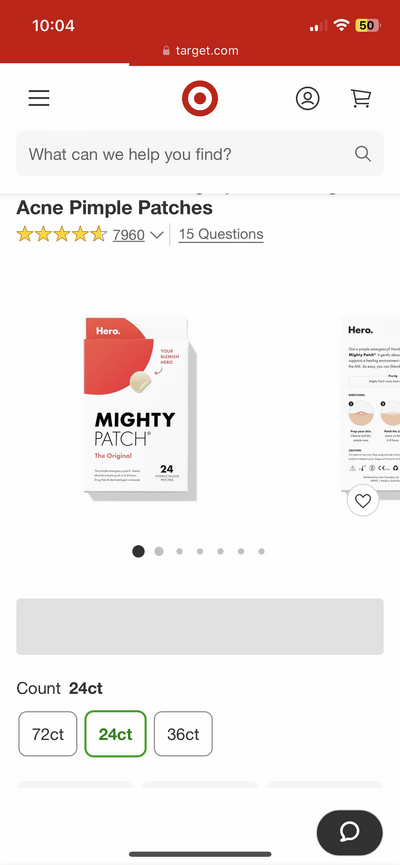
Task: Choose the 36ct count option
Action: pyautogui.click(x=183, y=734)
